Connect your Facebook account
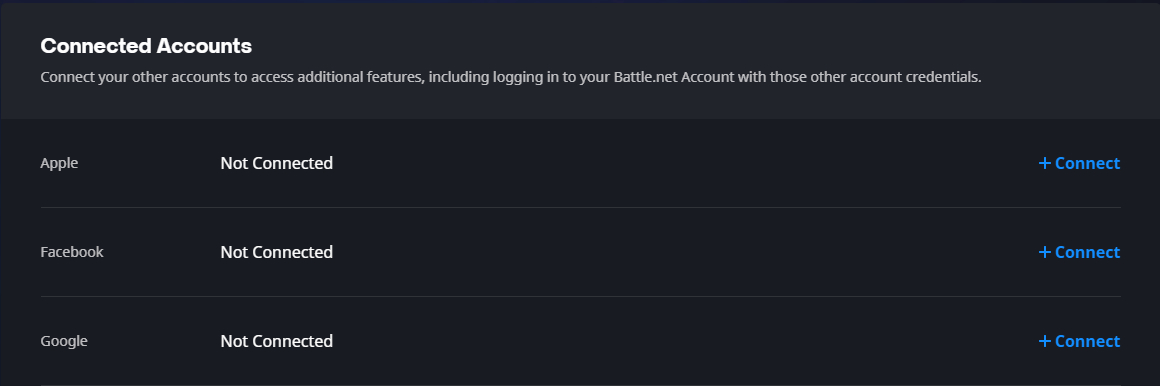This screenshot has height=386, width=1160. coord(1079,252)
